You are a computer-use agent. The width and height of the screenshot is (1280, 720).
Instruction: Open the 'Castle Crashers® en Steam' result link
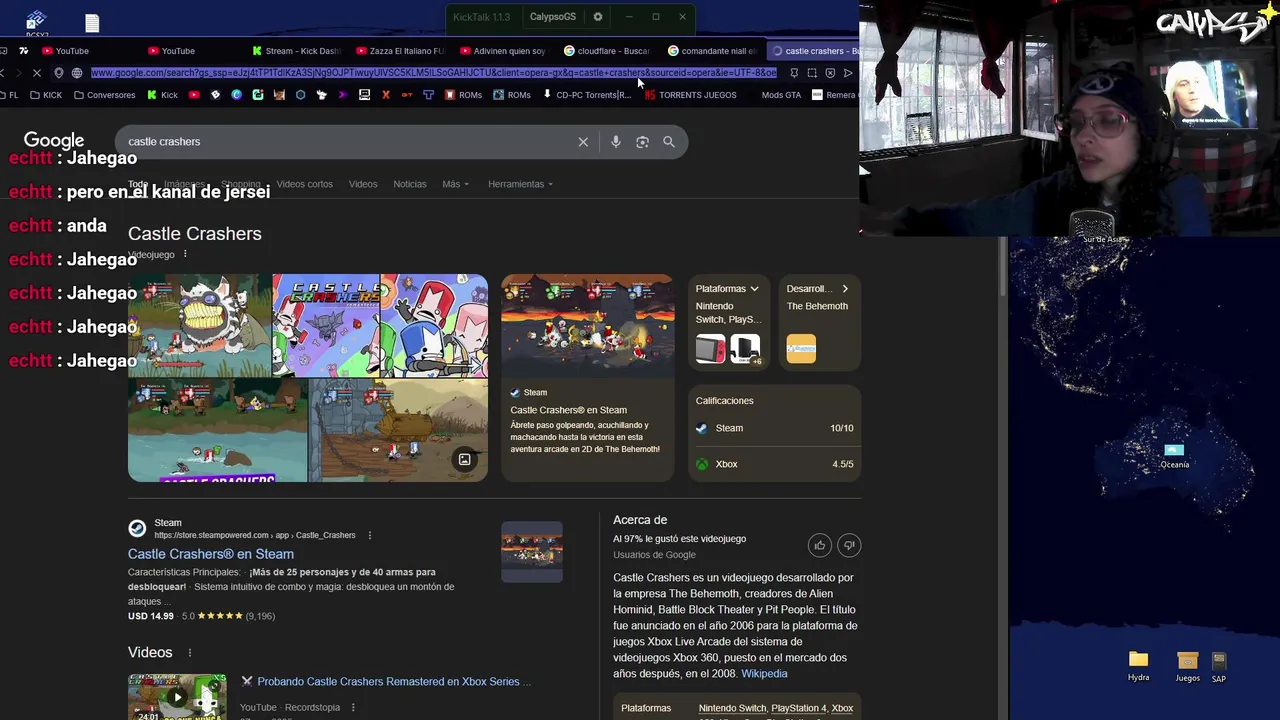[211, 554]
